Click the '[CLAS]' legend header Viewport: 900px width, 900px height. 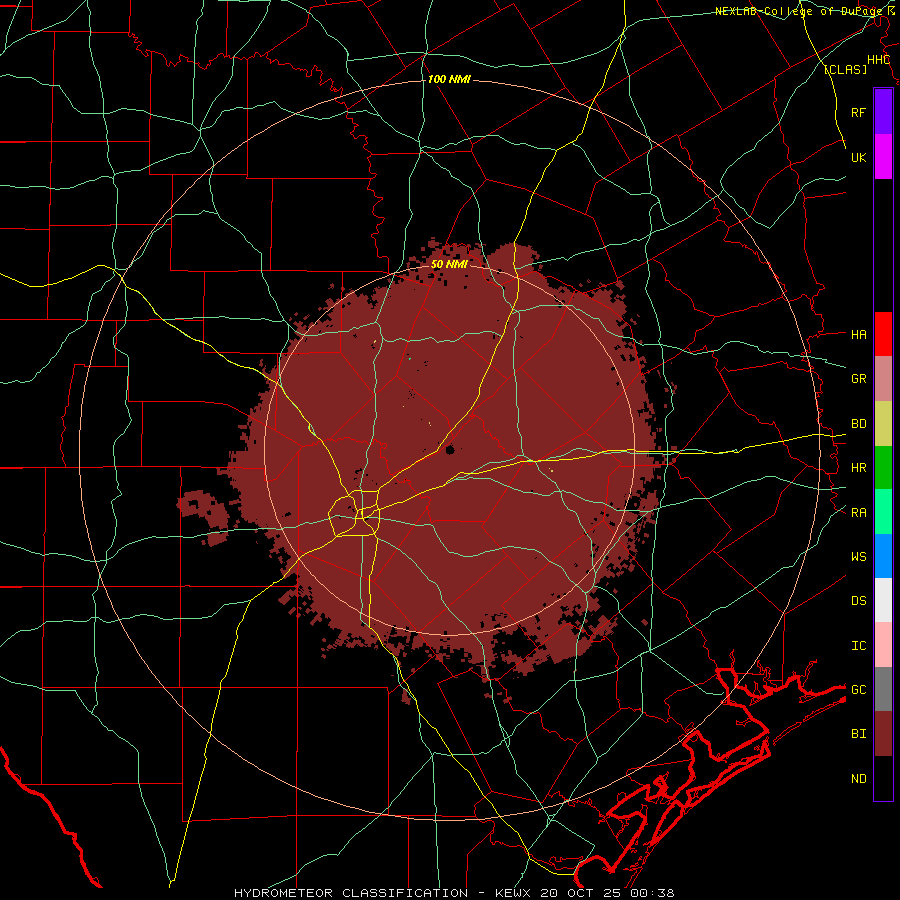pos(845,69)
